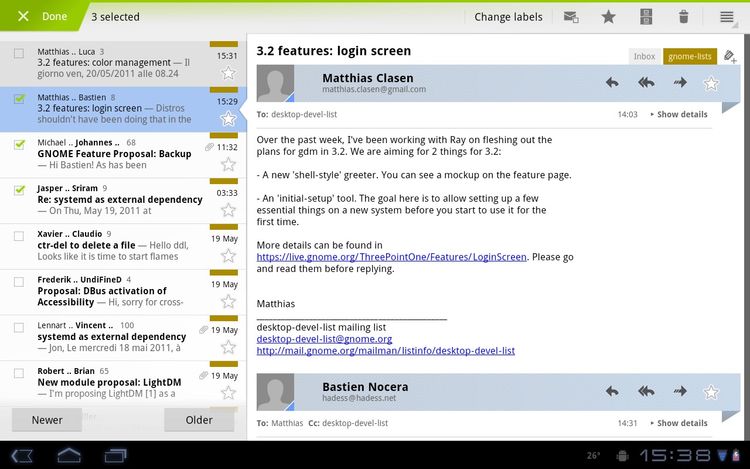Check the 3.2 features: color management conversation
This screenshot has width=750, height=469.
click(x=19, y=54)
